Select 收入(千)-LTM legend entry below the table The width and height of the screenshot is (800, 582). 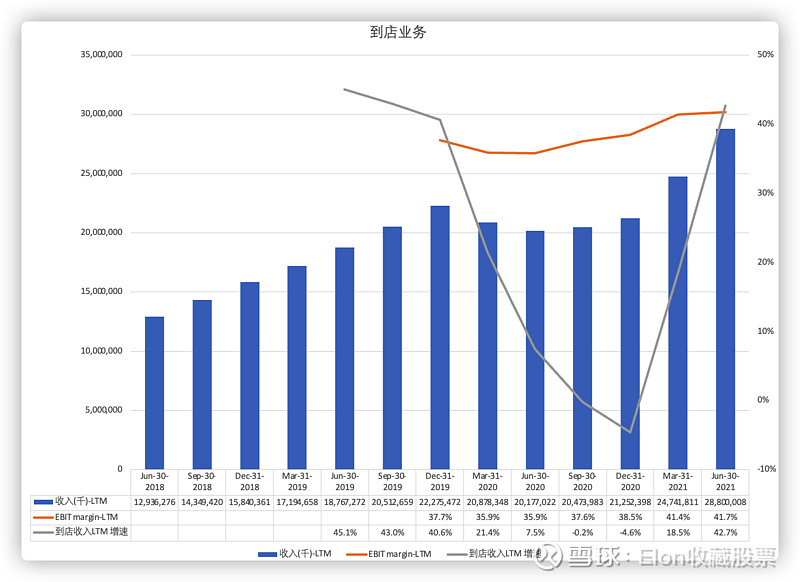(x=295, y=552)
